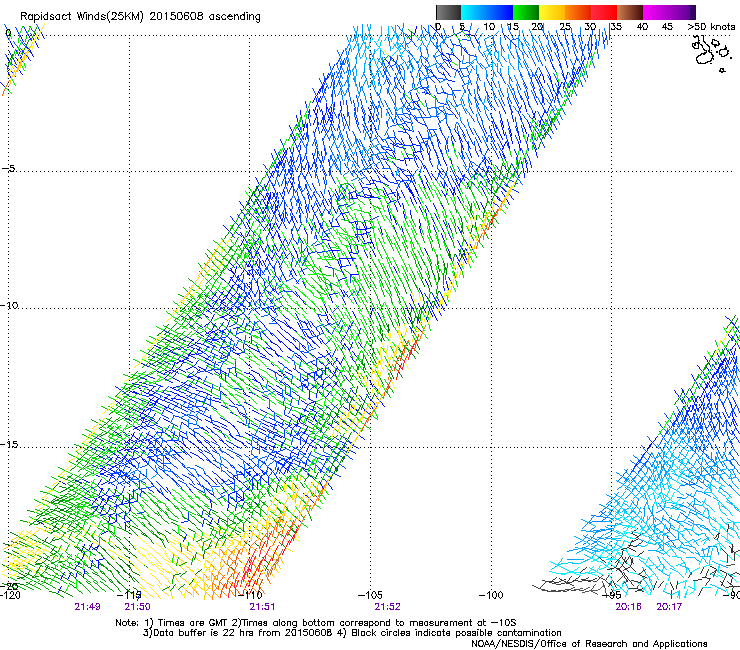
Task: Click the magenta-purple 40-50 knots legend segment
Action: [x=669, y=12]
